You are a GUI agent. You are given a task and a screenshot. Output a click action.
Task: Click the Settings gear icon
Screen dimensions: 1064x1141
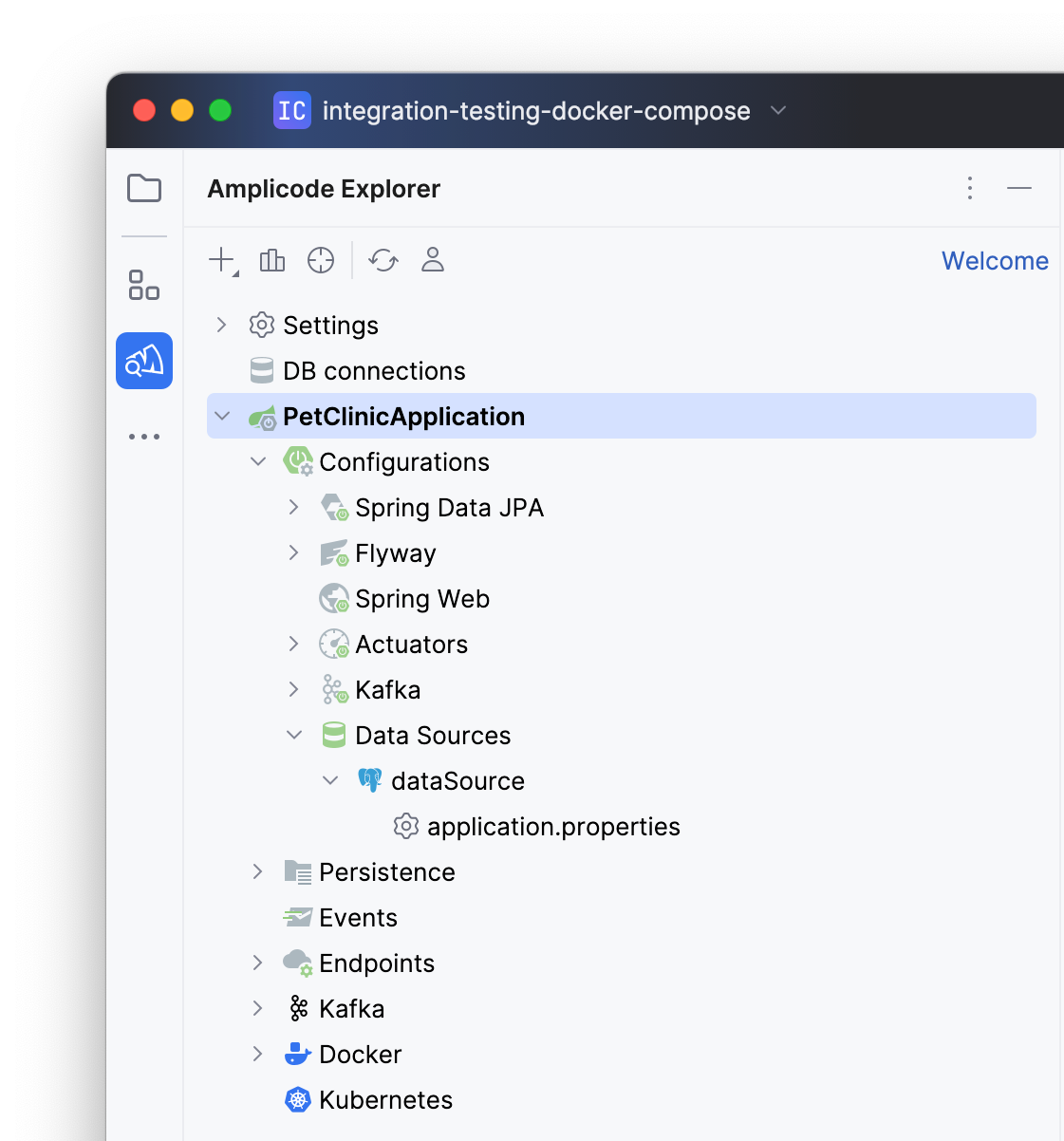point(262,325)
